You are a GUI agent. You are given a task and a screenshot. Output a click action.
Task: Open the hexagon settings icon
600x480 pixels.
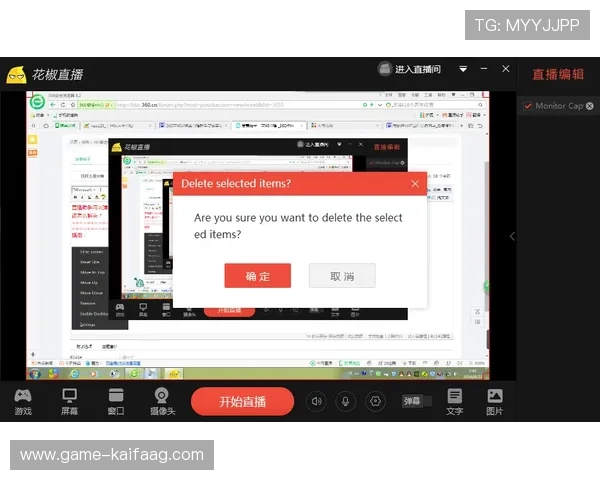[376, 401]
